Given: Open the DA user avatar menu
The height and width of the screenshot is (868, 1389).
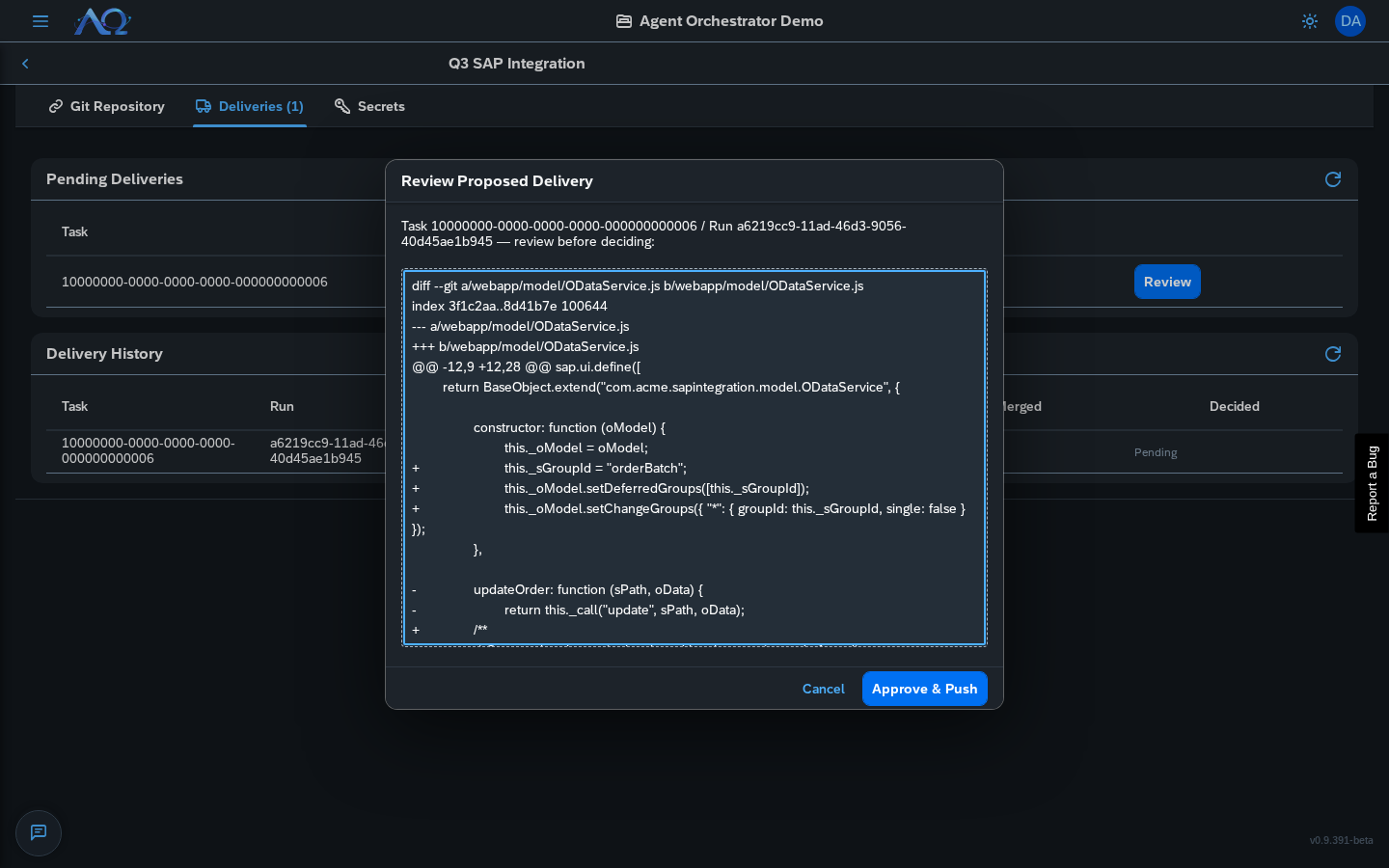Looking at the screenshot, I should coord(1350,21).
